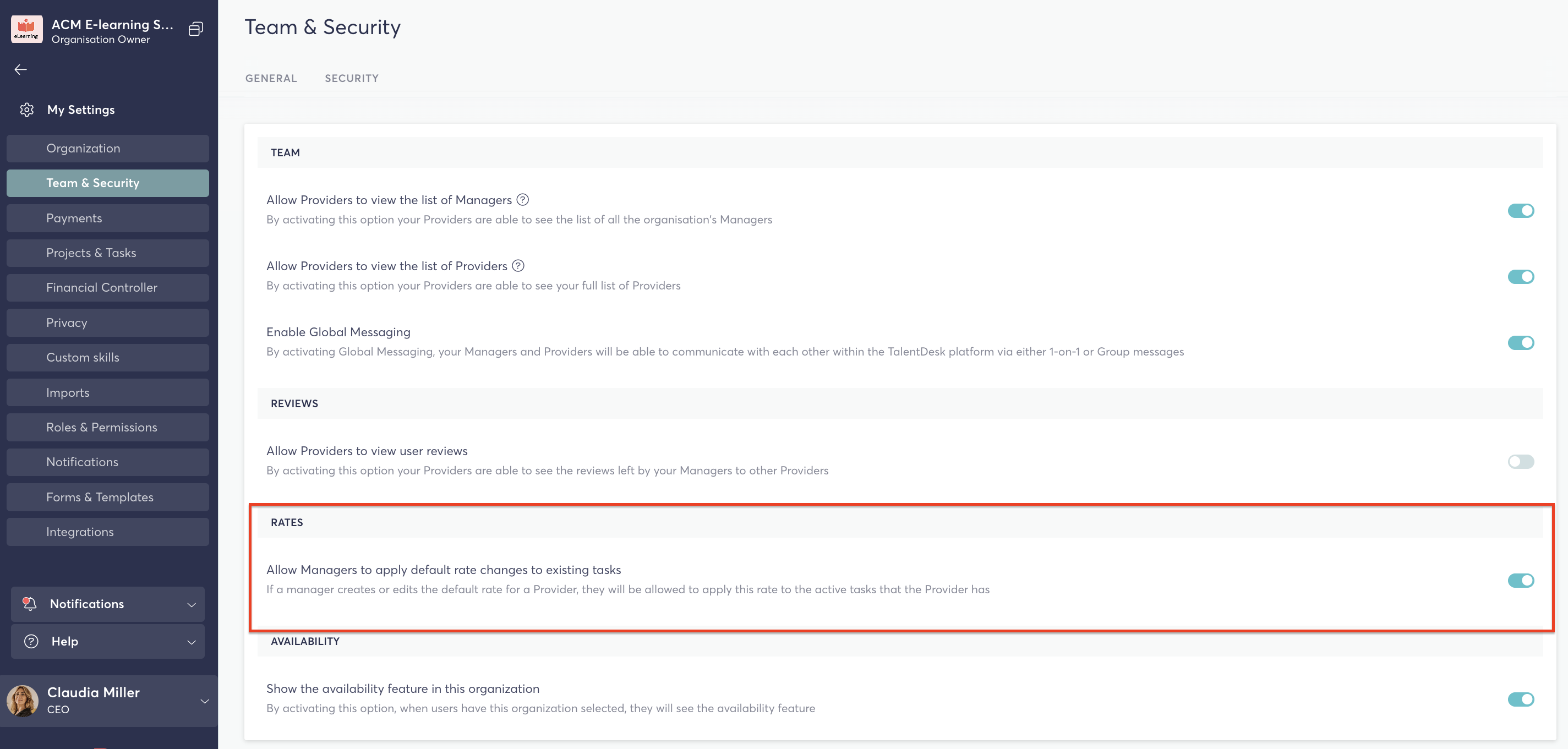Click the Help question mark icon

click(31, 641)
